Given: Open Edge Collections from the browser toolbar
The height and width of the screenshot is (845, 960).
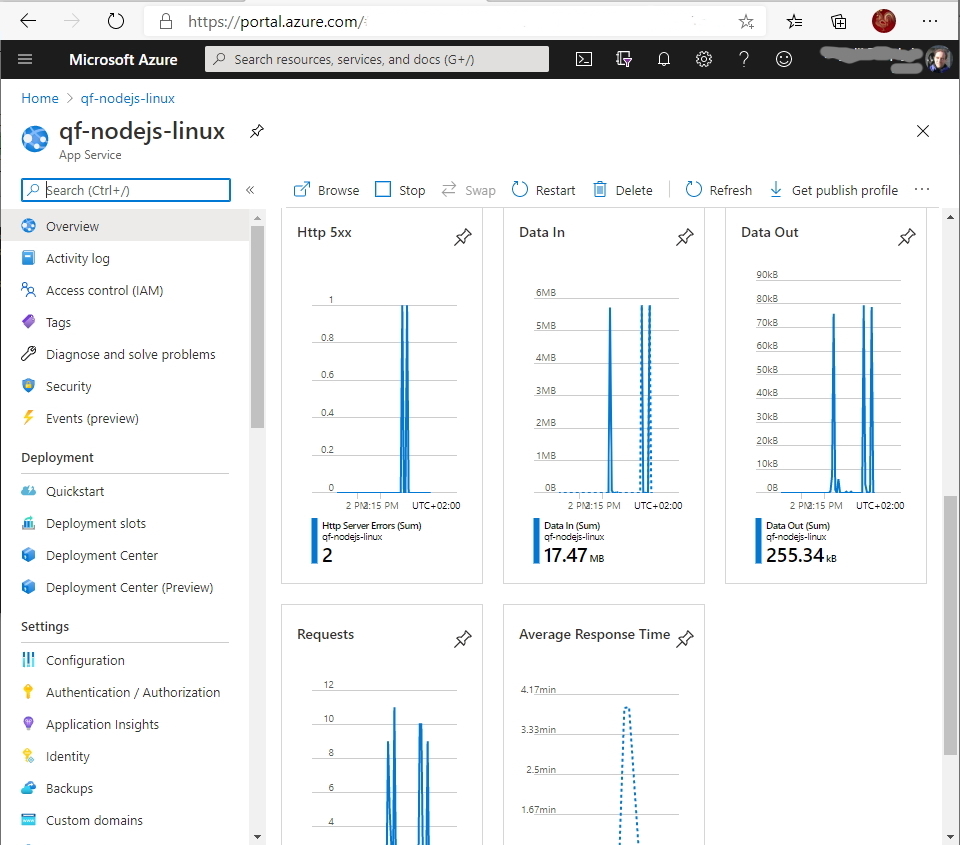Looking at the screenshot, I should pyautogui.click(x=838, y=20).
